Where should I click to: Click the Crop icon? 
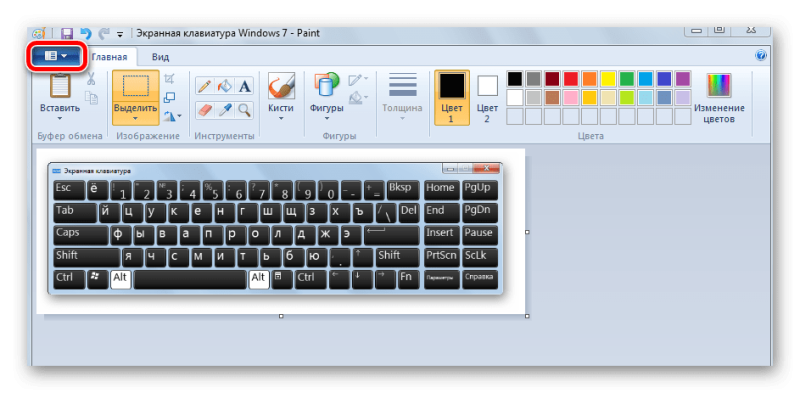click(169, 79)
